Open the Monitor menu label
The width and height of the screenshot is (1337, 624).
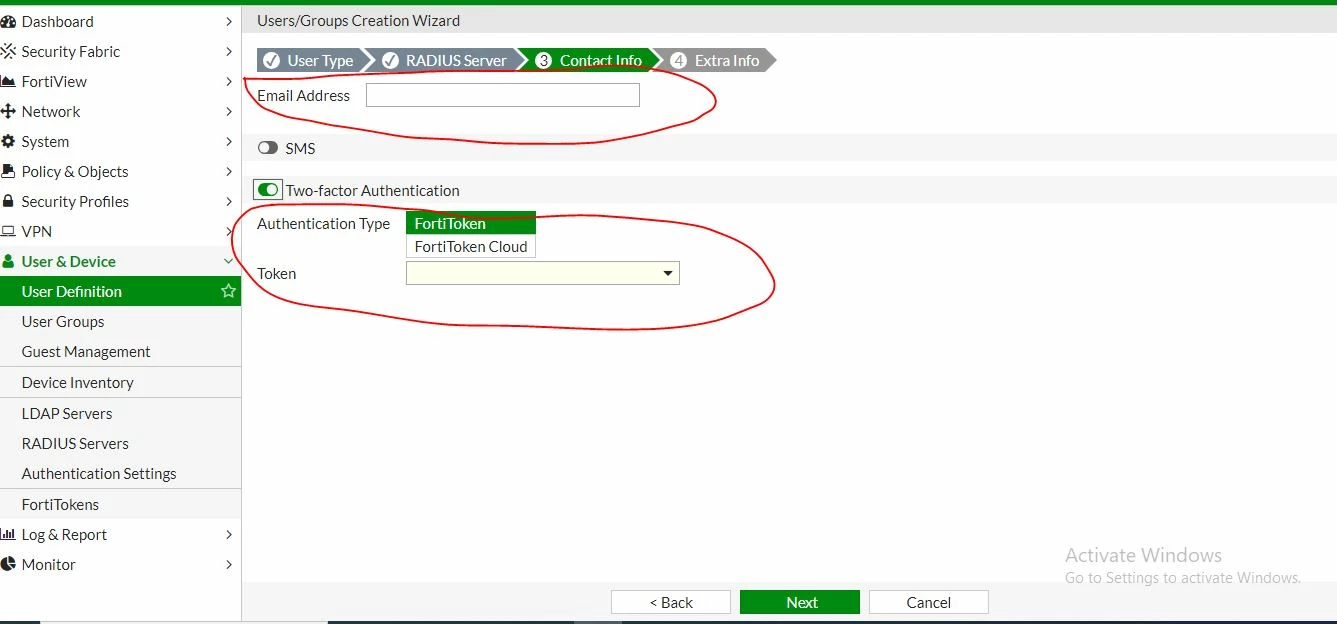tap(49, 564)
